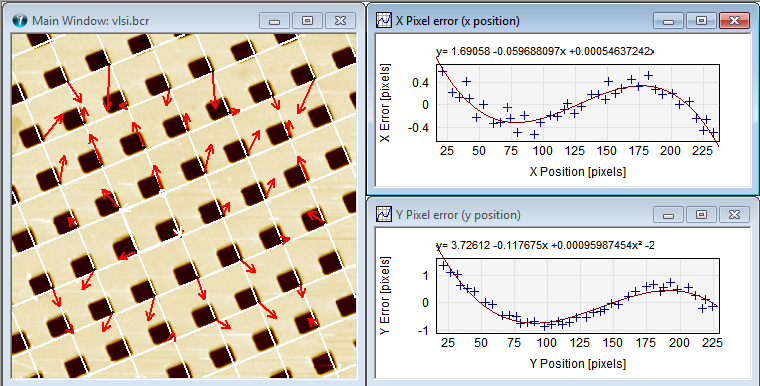Click the 'Y Position [pixels]' axis label
760x386 pixels.
[577, 364]
